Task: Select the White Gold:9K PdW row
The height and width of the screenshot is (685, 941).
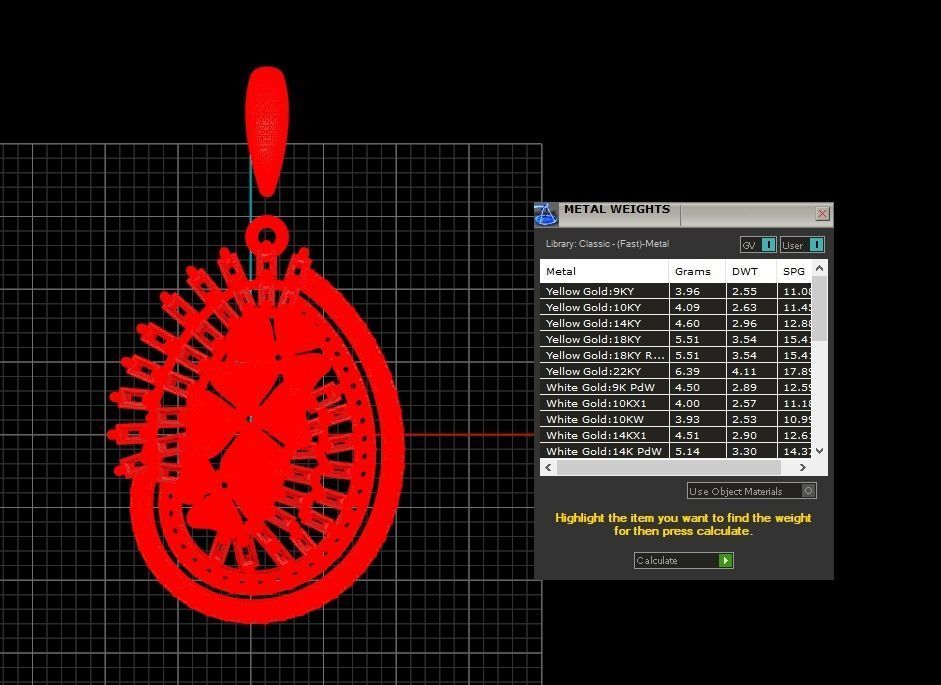Action: tap(676, 387)
